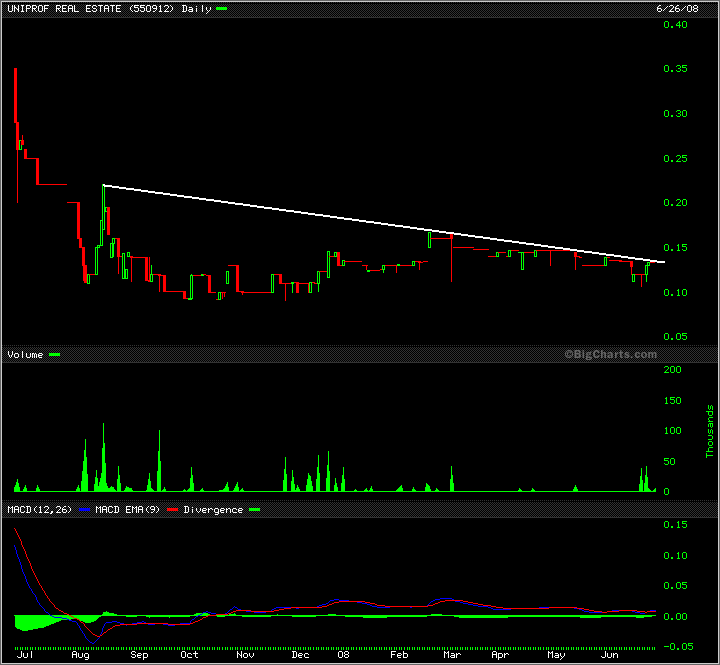Viewport: 720px width, 665px height.
Task: Click the Nov month label
Action: pyautogui.click(x=245, y=654)
